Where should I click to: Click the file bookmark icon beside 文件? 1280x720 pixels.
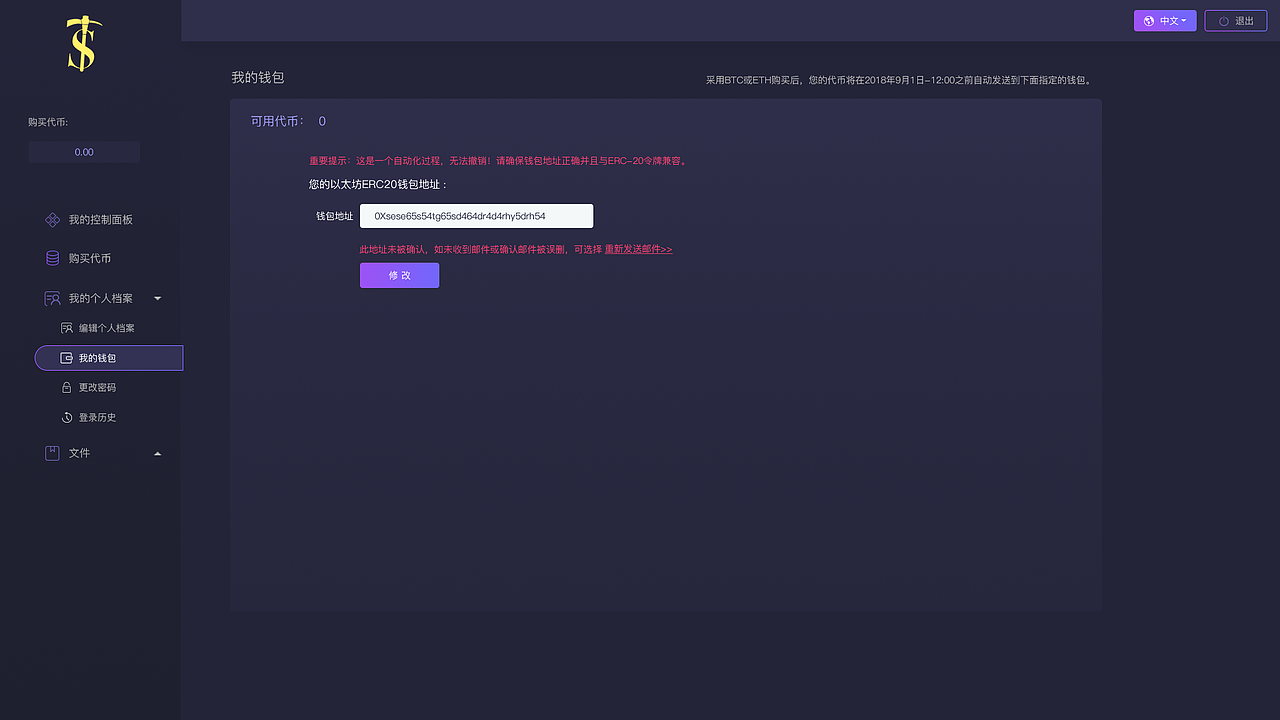click(x=53, y=453)
